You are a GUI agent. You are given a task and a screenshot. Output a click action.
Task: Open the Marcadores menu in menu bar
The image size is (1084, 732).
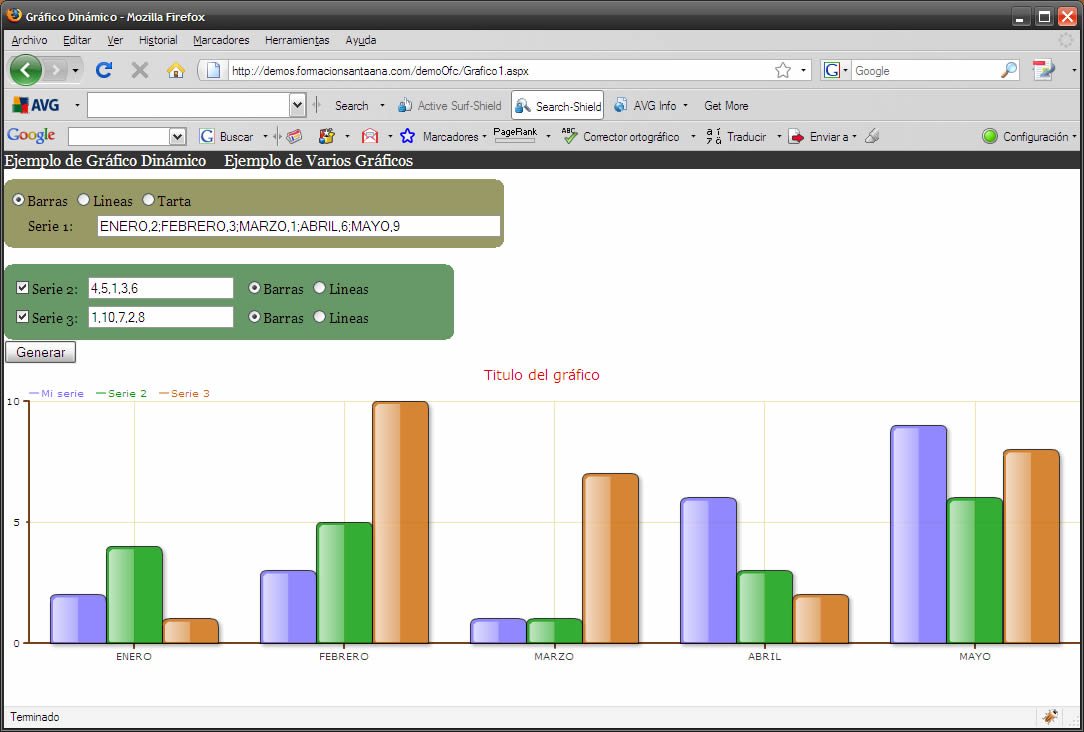pos(221,40)
